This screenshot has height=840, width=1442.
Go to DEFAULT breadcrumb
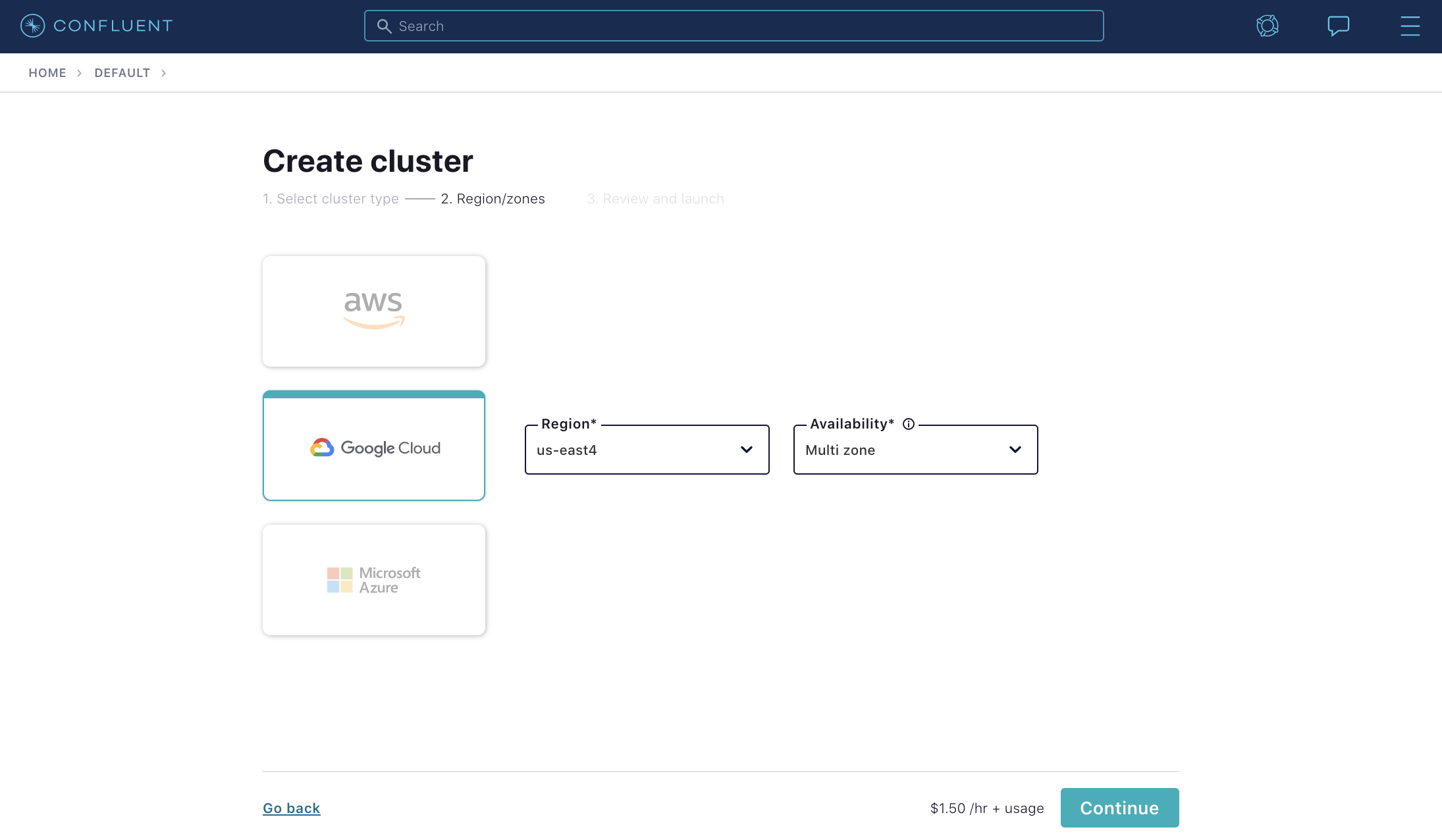[122, 73]
